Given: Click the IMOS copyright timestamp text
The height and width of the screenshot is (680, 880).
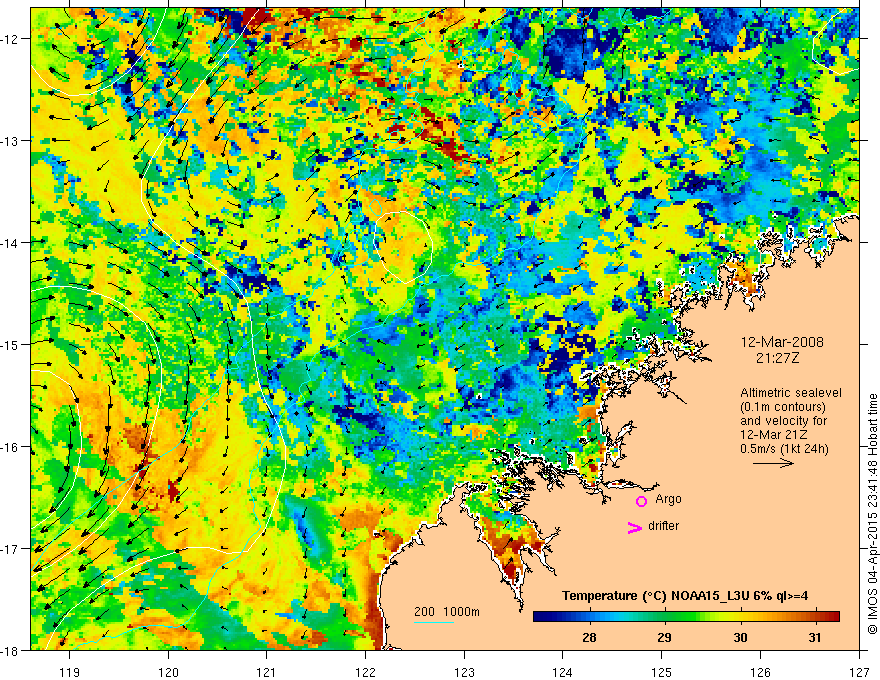Looking at the screenshot, I should tap(873, 514).
